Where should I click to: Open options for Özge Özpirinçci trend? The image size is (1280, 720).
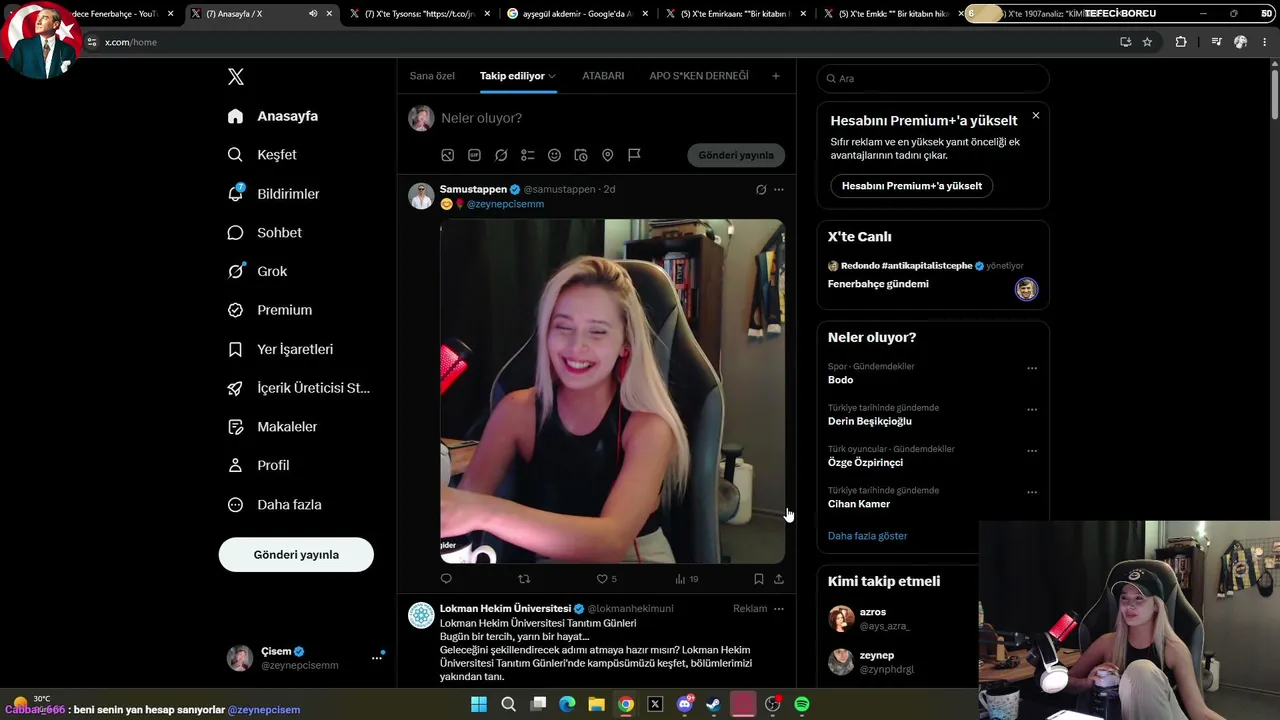(1032, 451)
